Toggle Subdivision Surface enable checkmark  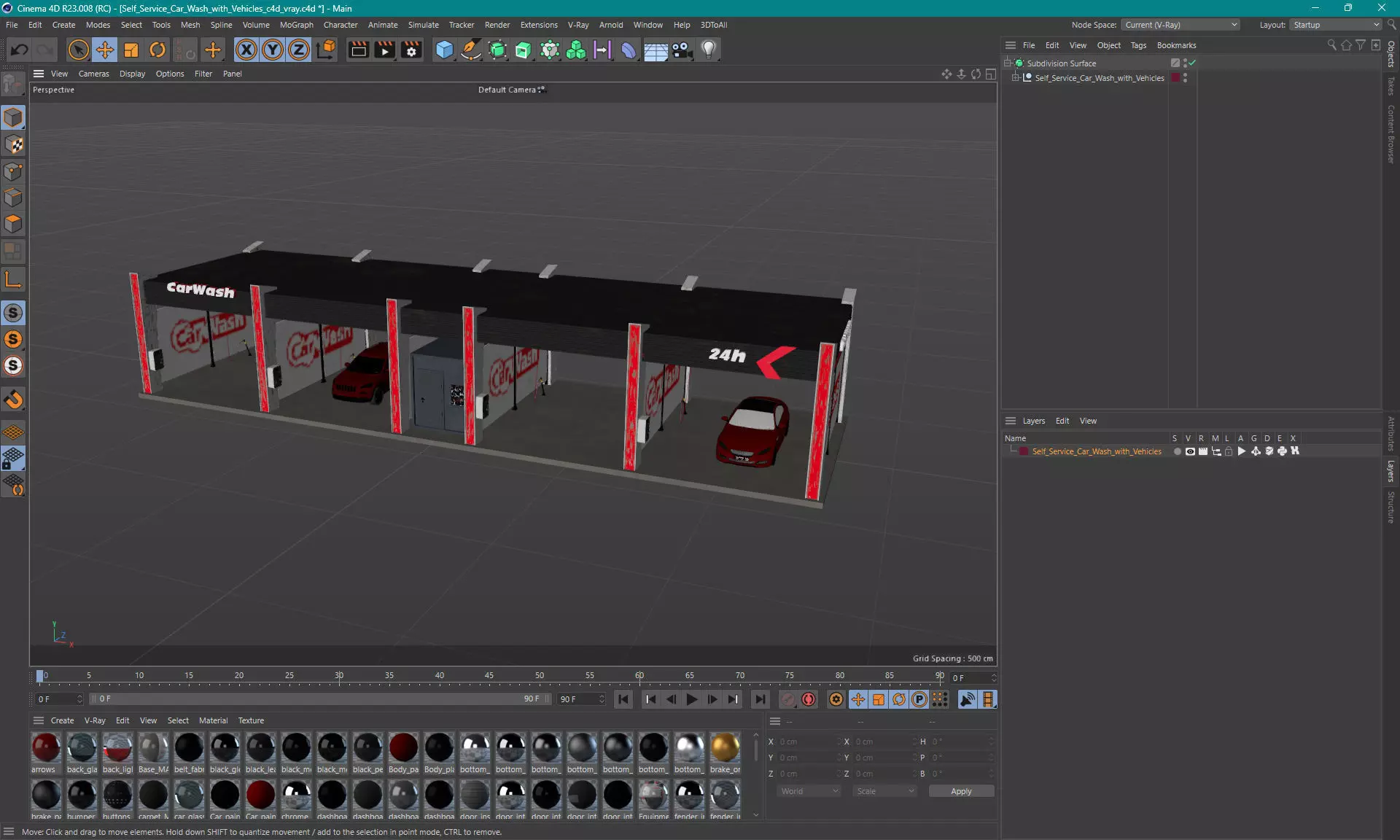point(1192,63)
